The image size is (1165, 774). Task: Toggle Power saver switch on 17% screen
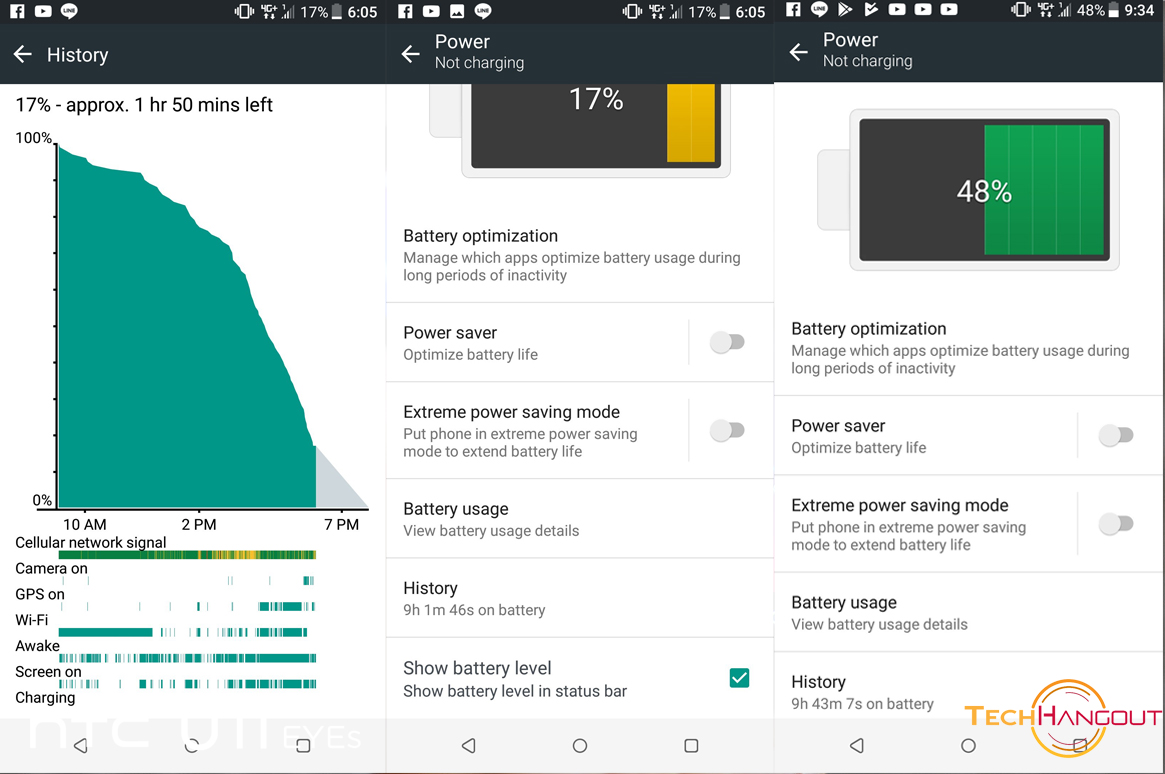pyautogui.click(x=727, y=342)
